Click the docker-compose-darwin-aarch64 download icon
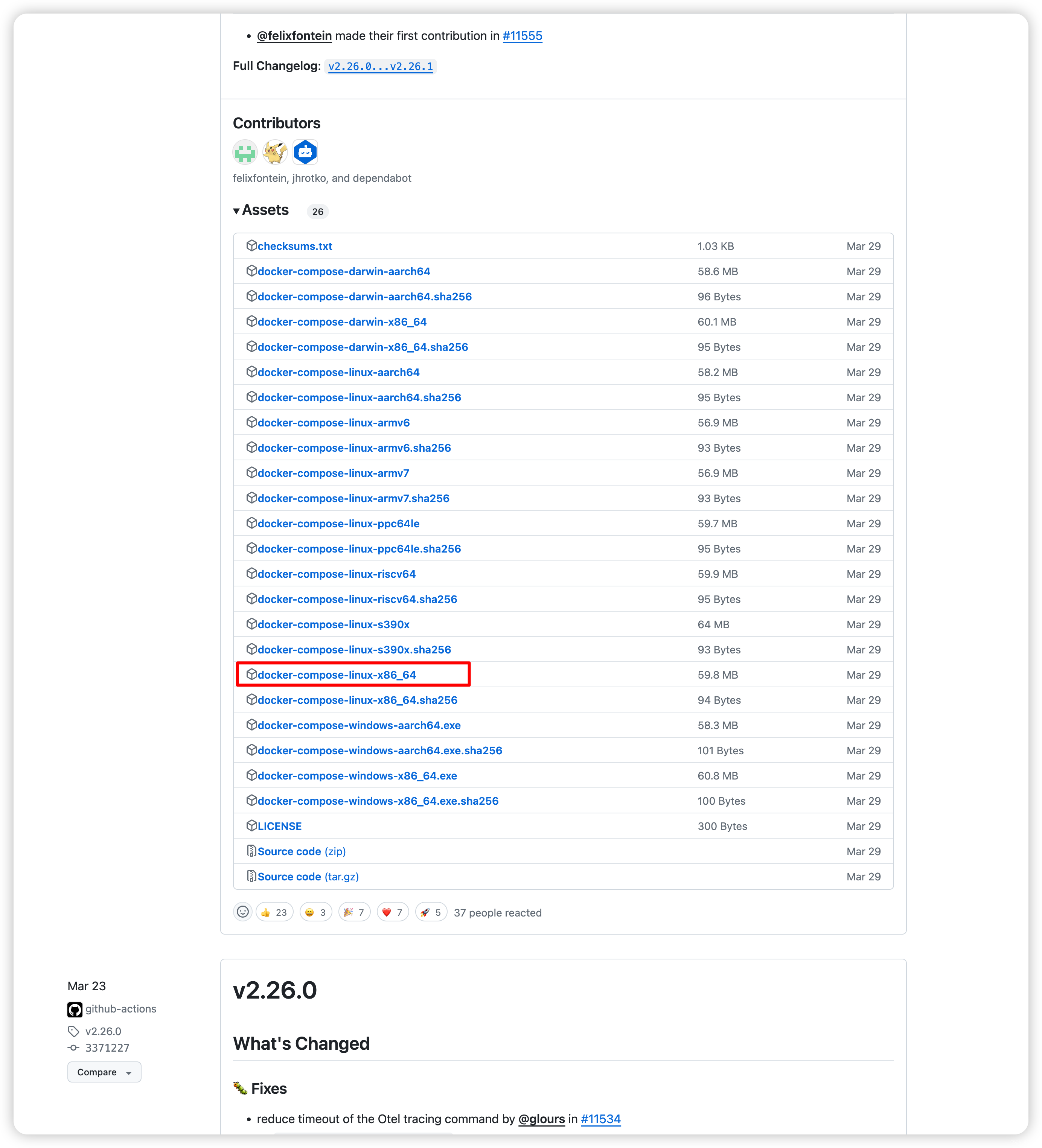This screenshot has width=1042, height=1148. 249,271
